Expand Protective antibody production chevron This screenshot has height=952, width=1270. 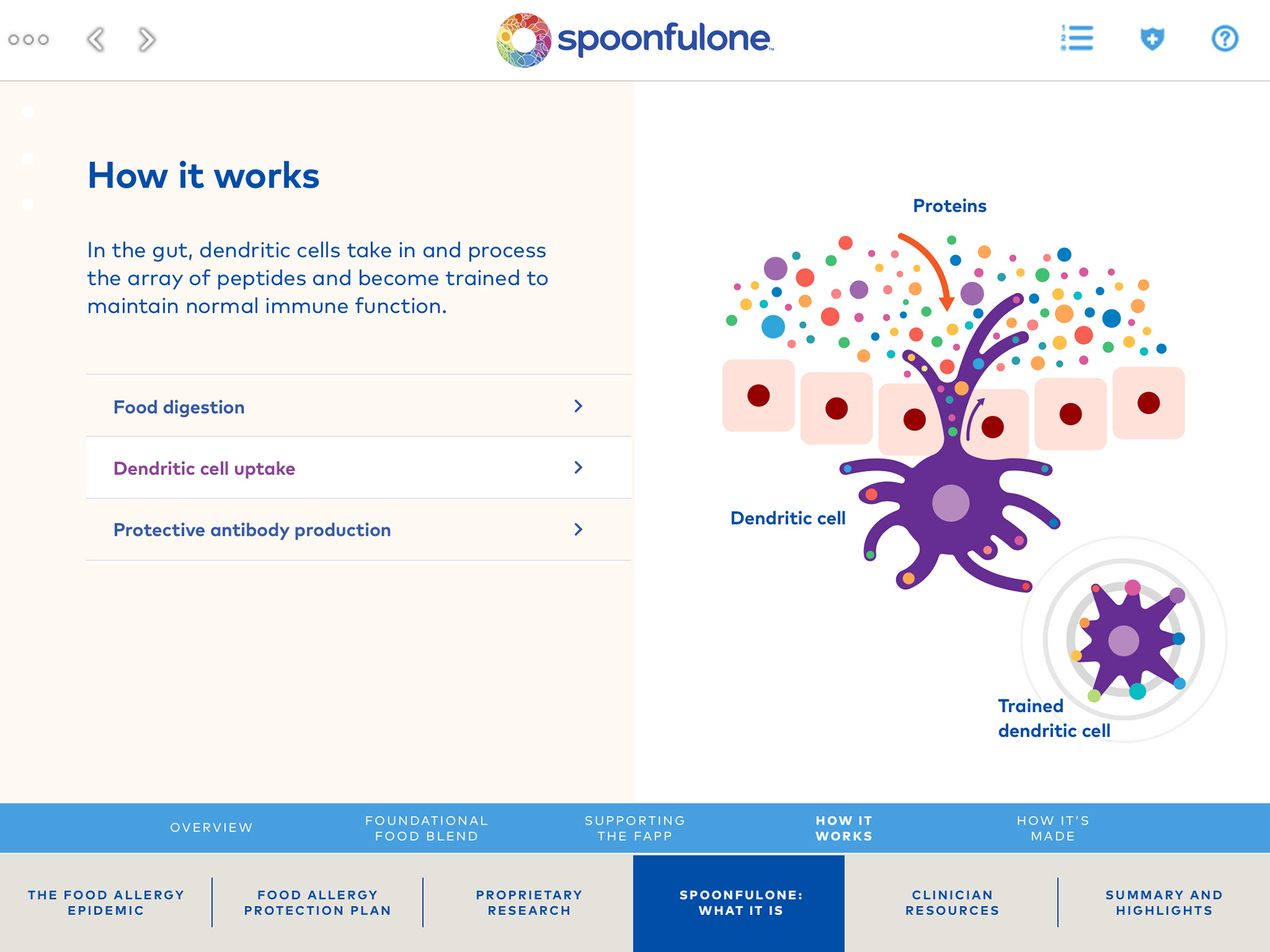click(578, 530)
